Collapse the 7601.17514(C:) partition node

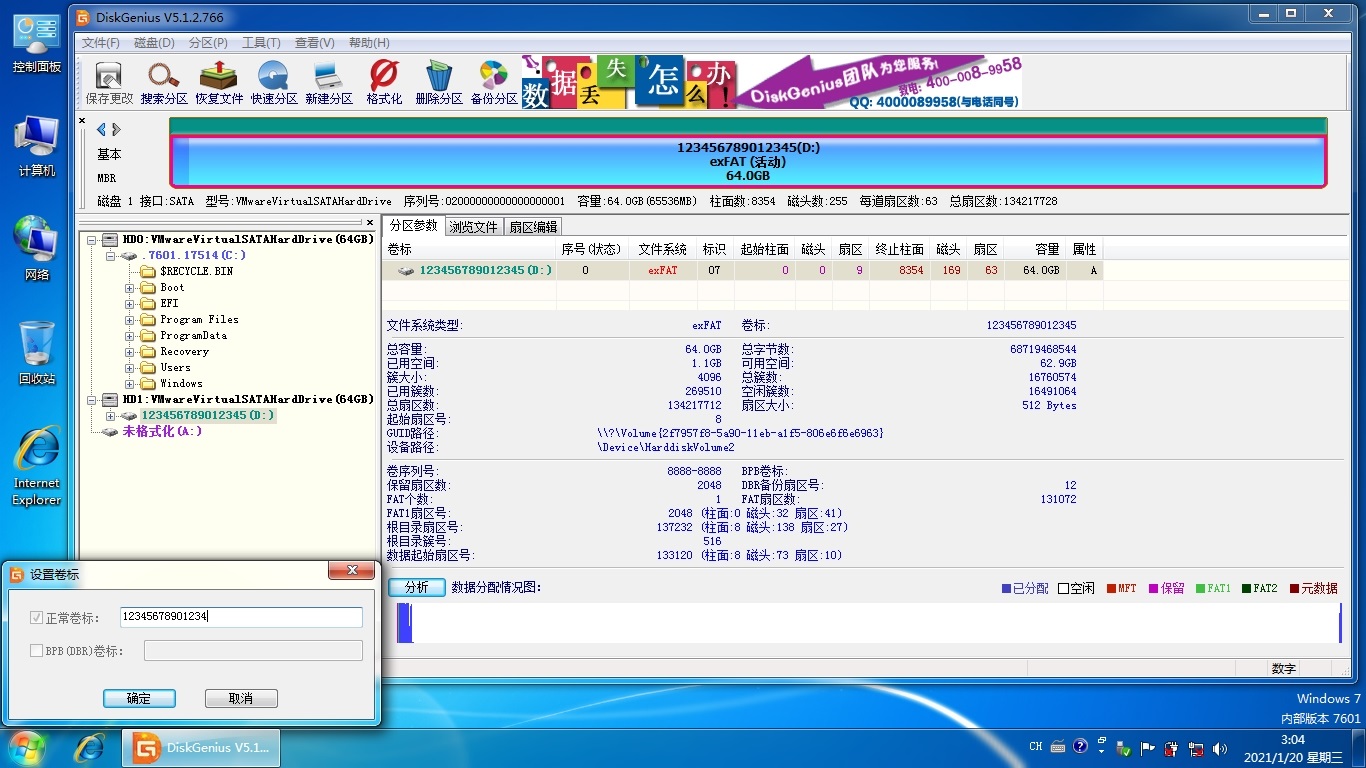[111, 256]
